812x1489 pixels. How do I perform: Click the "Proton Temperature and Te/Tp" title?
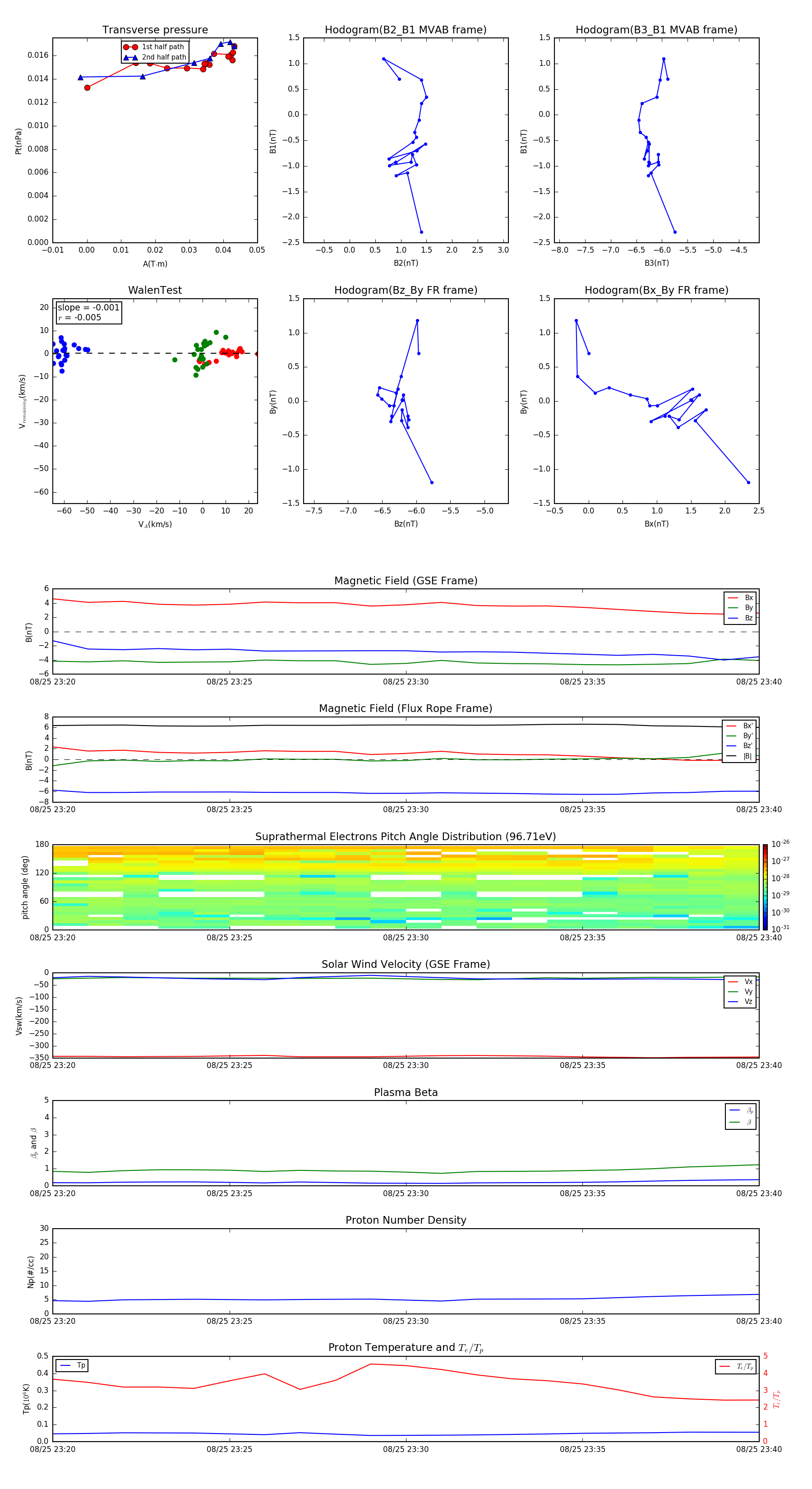pos(406,1348)
